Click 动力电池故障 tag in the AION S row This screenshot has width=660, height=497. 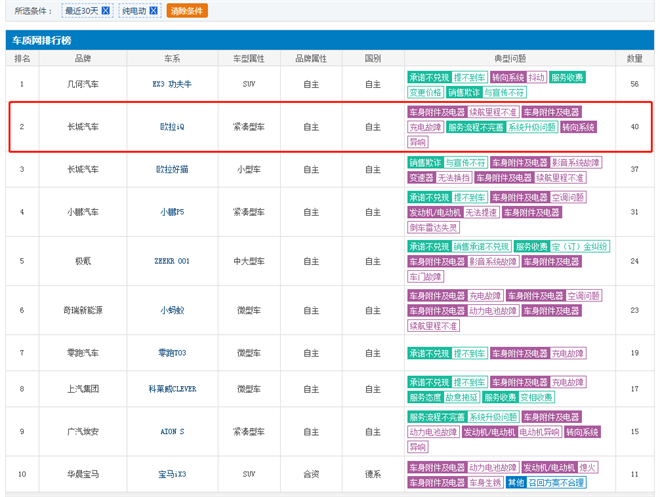click(x=433, y=432)
